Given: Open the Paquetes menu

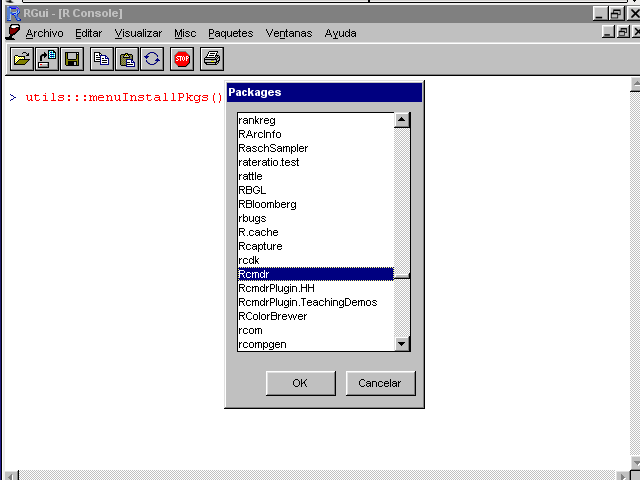Looking at the screenshot, I should coord(230,33).
